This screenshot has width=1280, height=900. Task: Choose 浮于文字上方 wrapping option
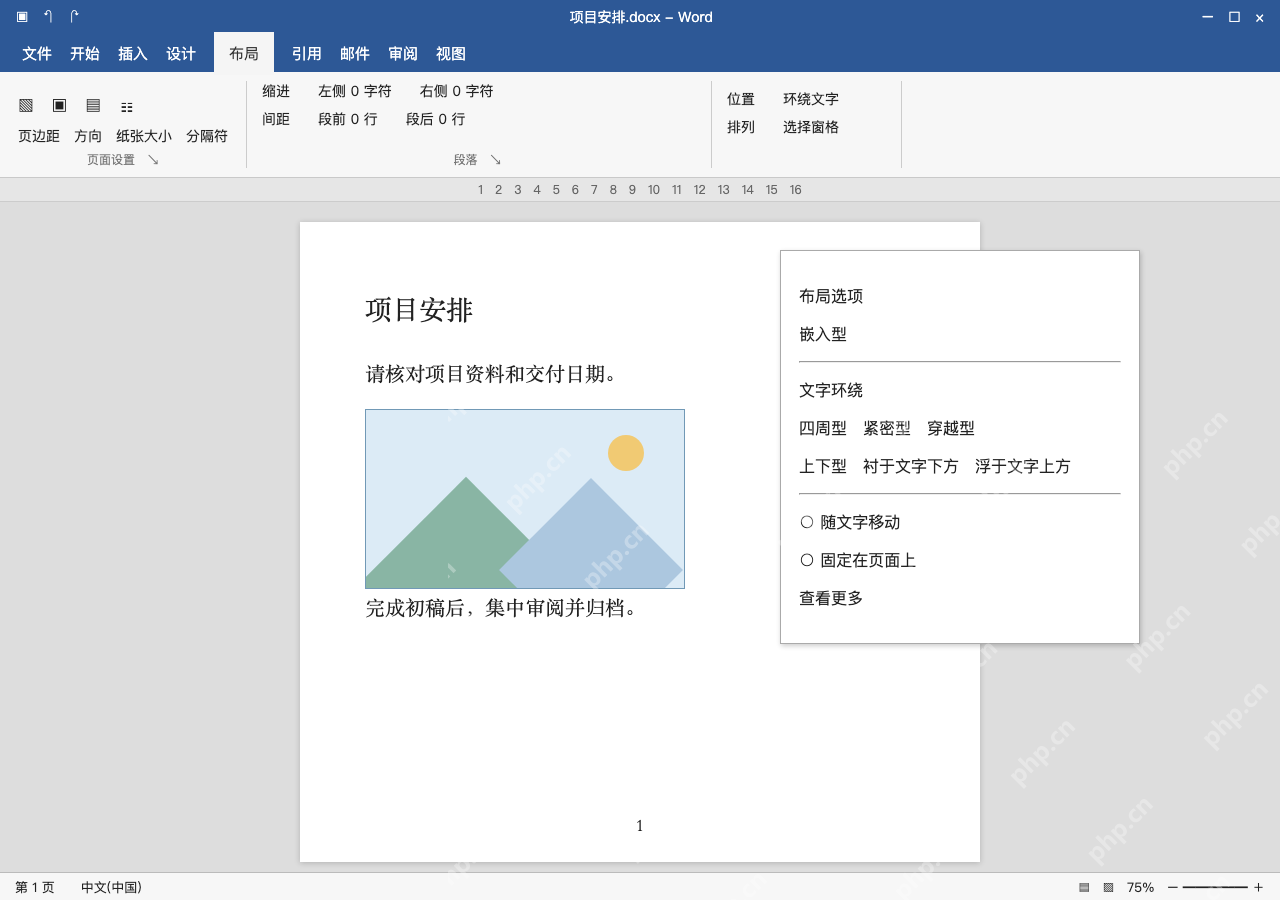1023,466
